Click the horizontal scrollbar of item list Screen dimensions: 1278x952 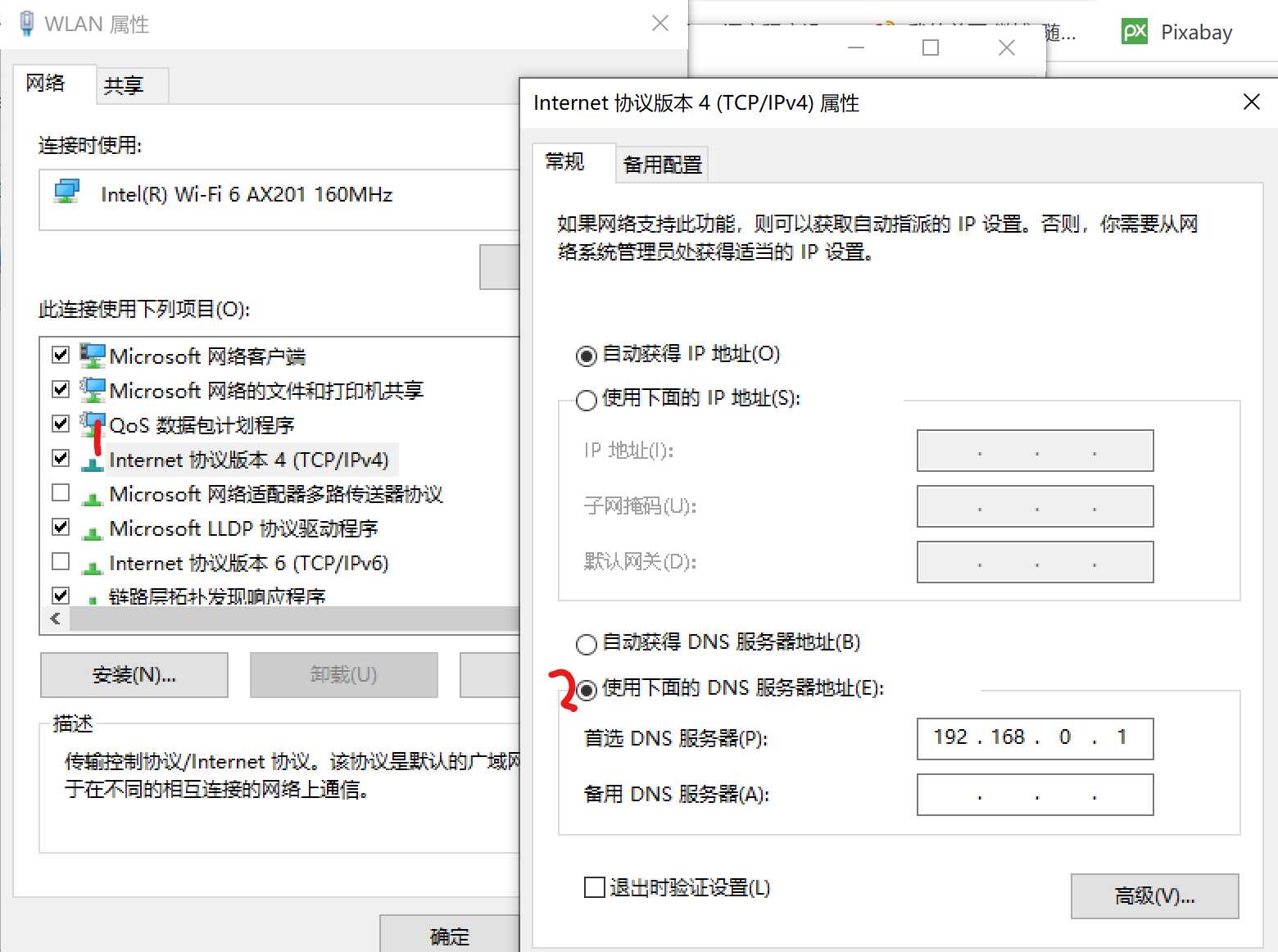coord(295,619)
